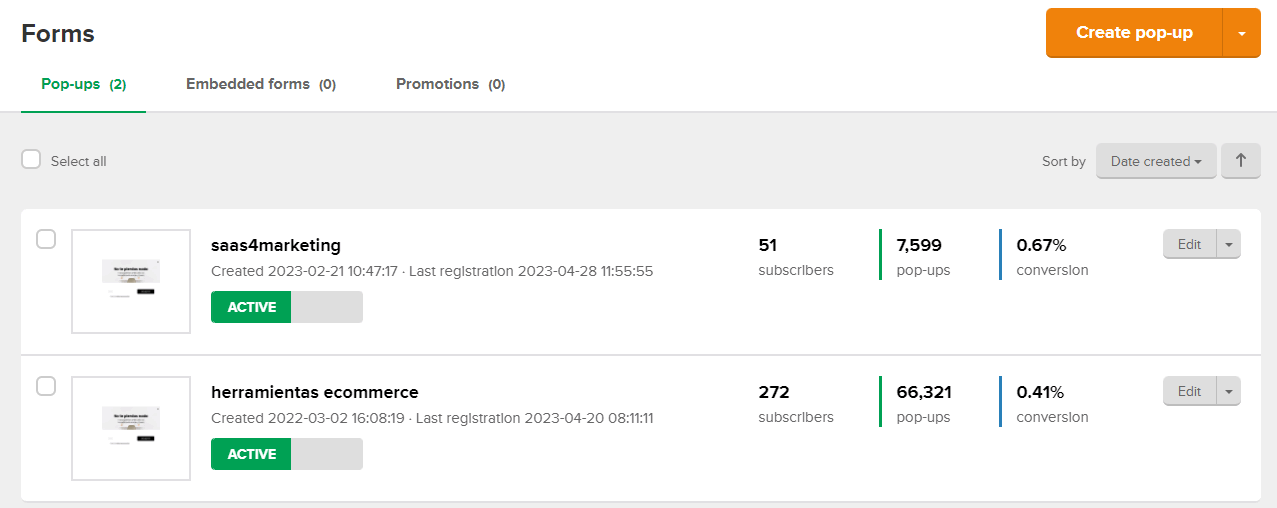Check the saas4marketing row checkbox
The height and width of the screenshot is (508, 1277).
(46, 239)
